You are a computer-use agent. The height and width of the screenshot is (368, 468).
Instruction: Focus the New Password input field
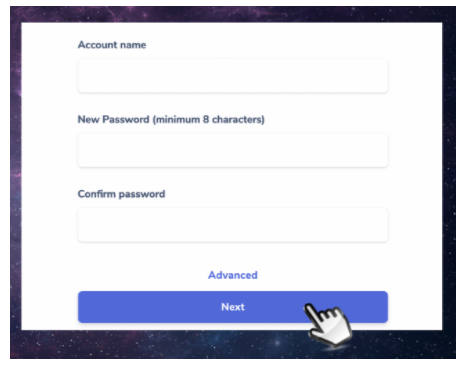tap(233, 150)
